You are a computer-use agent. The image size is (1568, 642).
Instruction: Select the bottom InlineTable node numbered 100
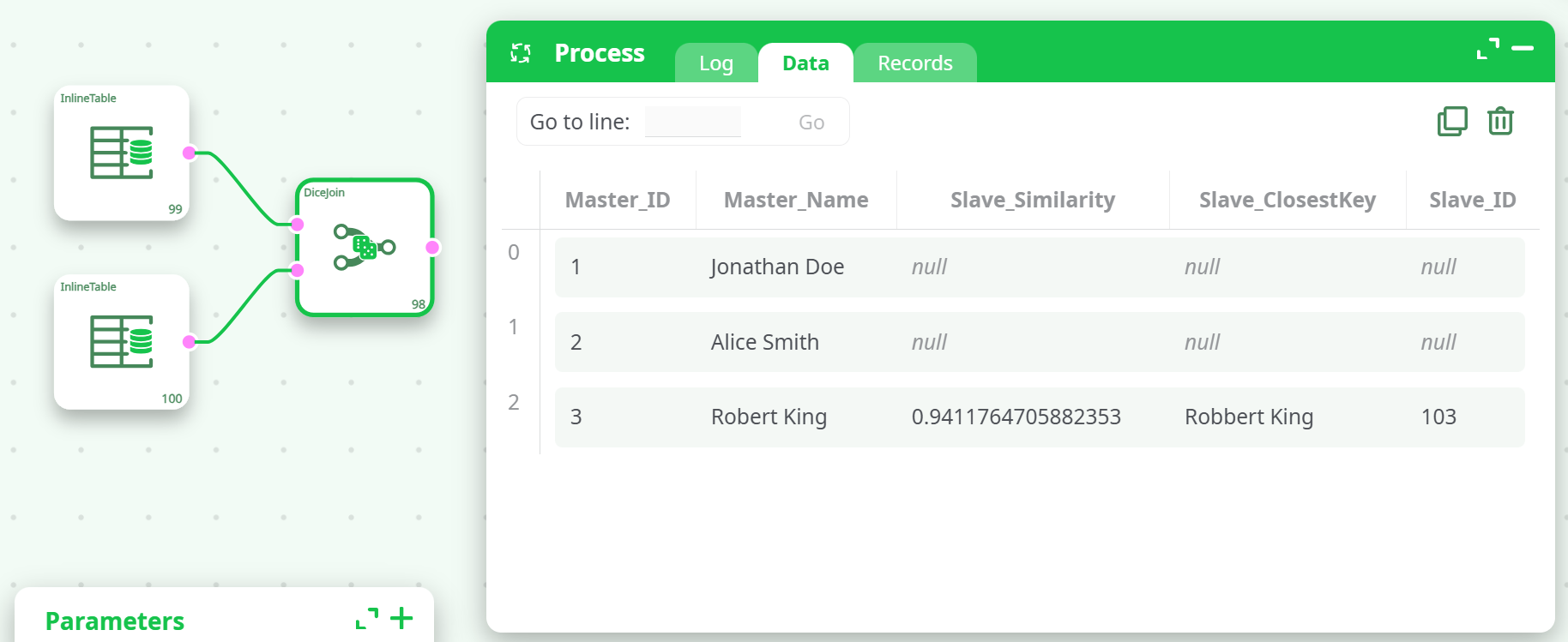(x=122, y=341)
